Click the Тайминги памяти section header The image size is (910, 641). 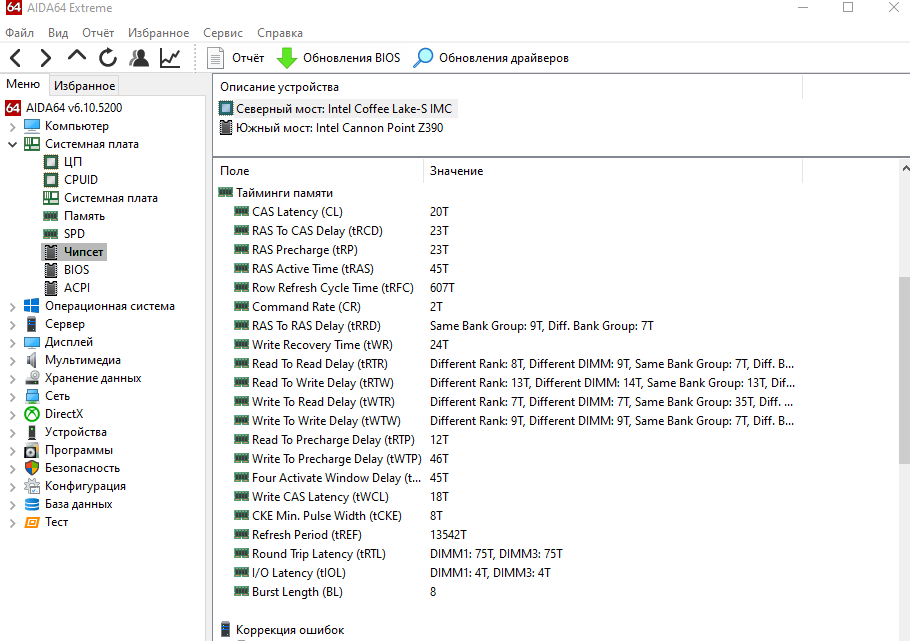(276, 193)
